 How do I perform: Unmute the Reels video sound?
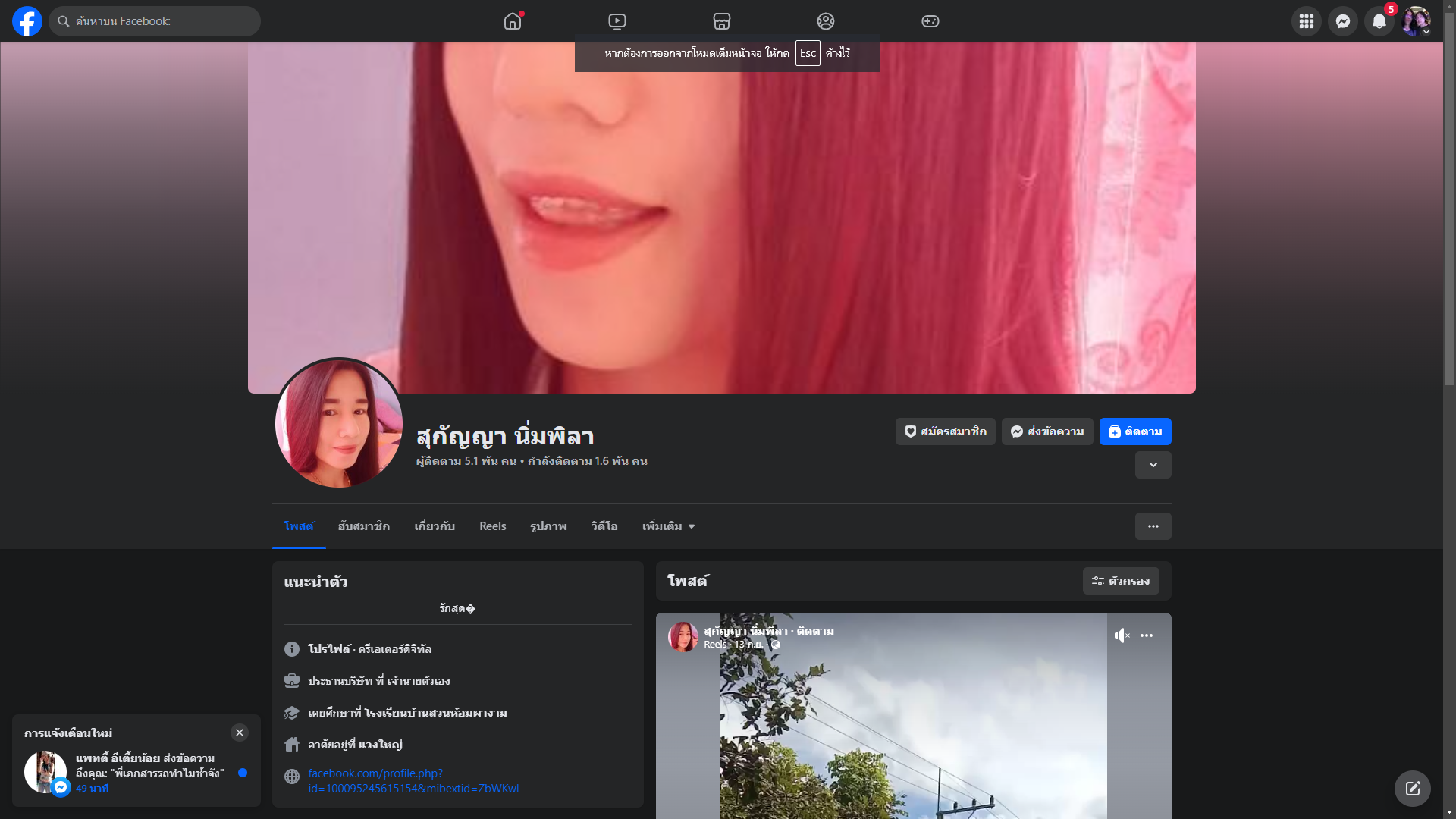pyautogui.click(x=1122, y=635)
